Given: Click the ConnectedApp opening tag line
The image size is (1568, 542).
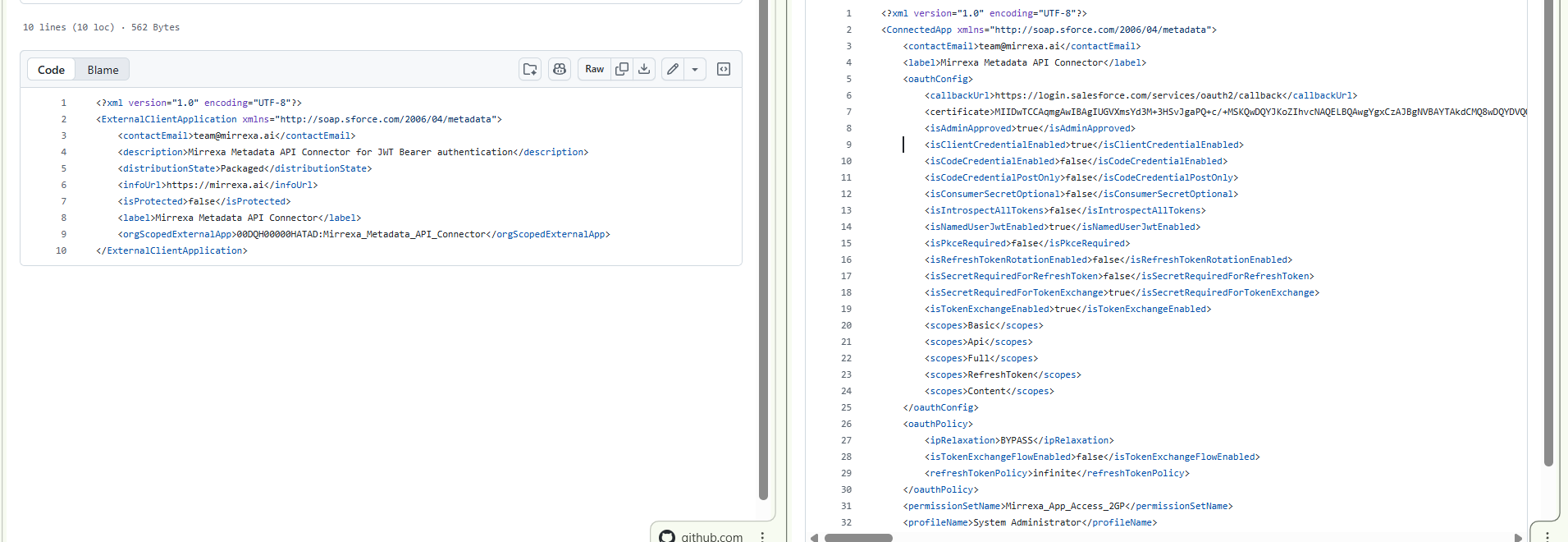Looking at the screenshot, I should pos(1049,30).
